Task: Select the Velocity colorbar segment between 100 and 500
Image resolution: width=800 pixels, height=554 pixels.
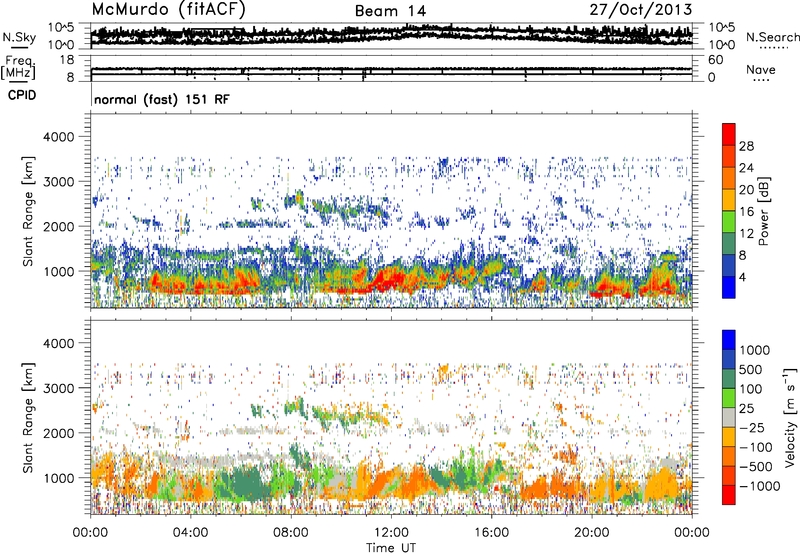Action: [729, 379]
